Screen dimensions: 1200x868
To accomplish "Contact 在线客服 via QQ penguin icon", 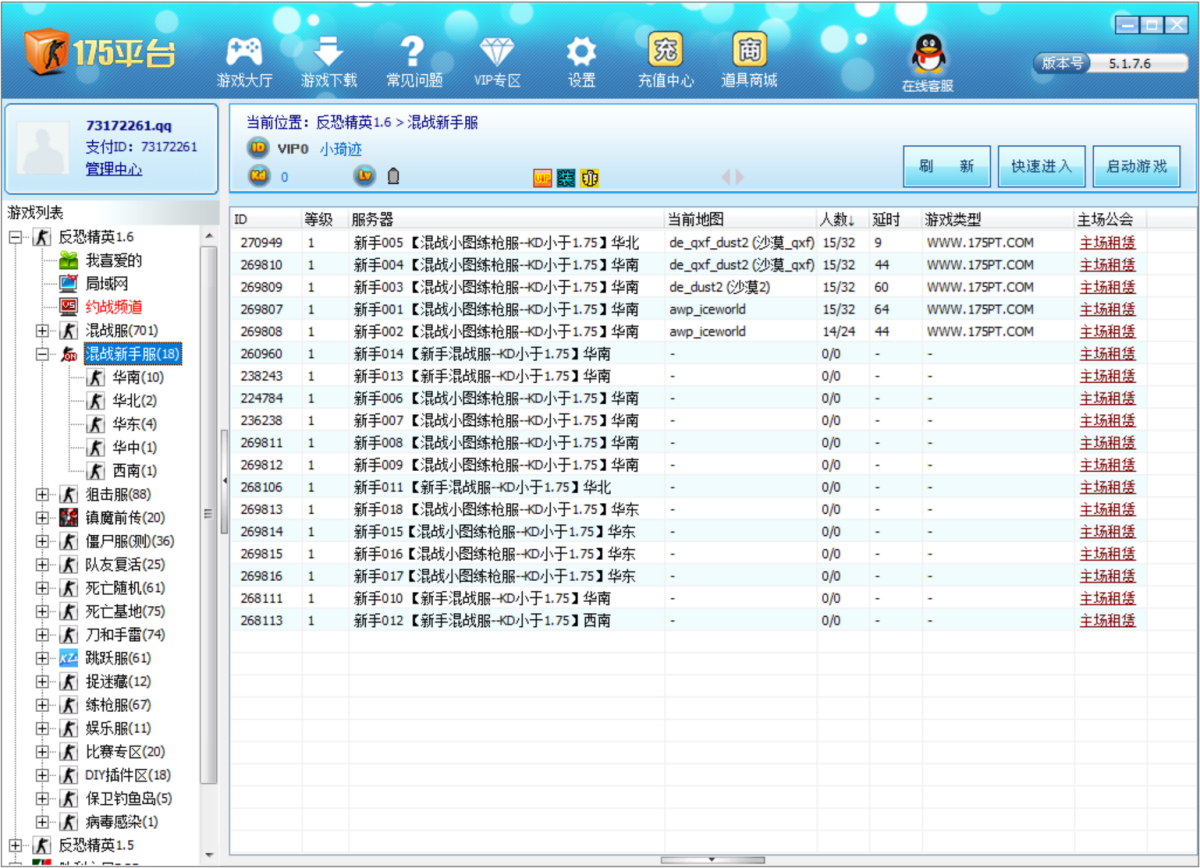I will coord(927,55).
